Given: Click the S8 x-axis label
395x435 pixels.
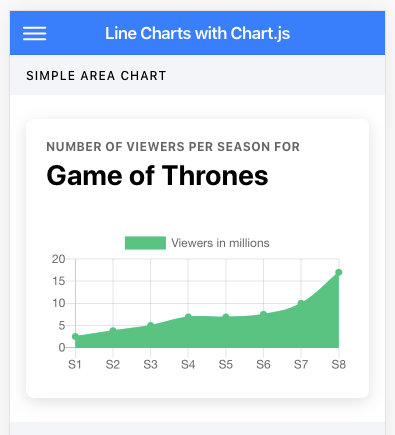Looking at the screenshot, I should click(x=339, y=365).
